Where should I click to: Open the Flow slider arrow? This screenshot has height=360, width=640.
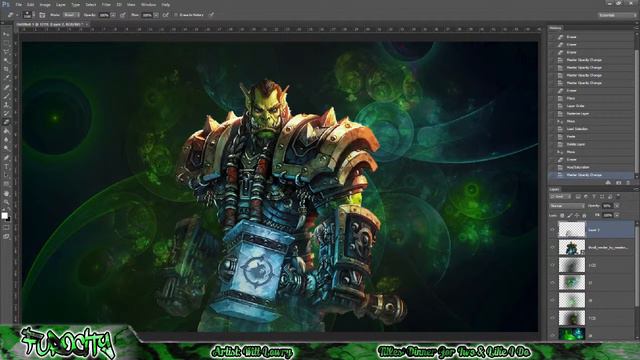point(156,15)
